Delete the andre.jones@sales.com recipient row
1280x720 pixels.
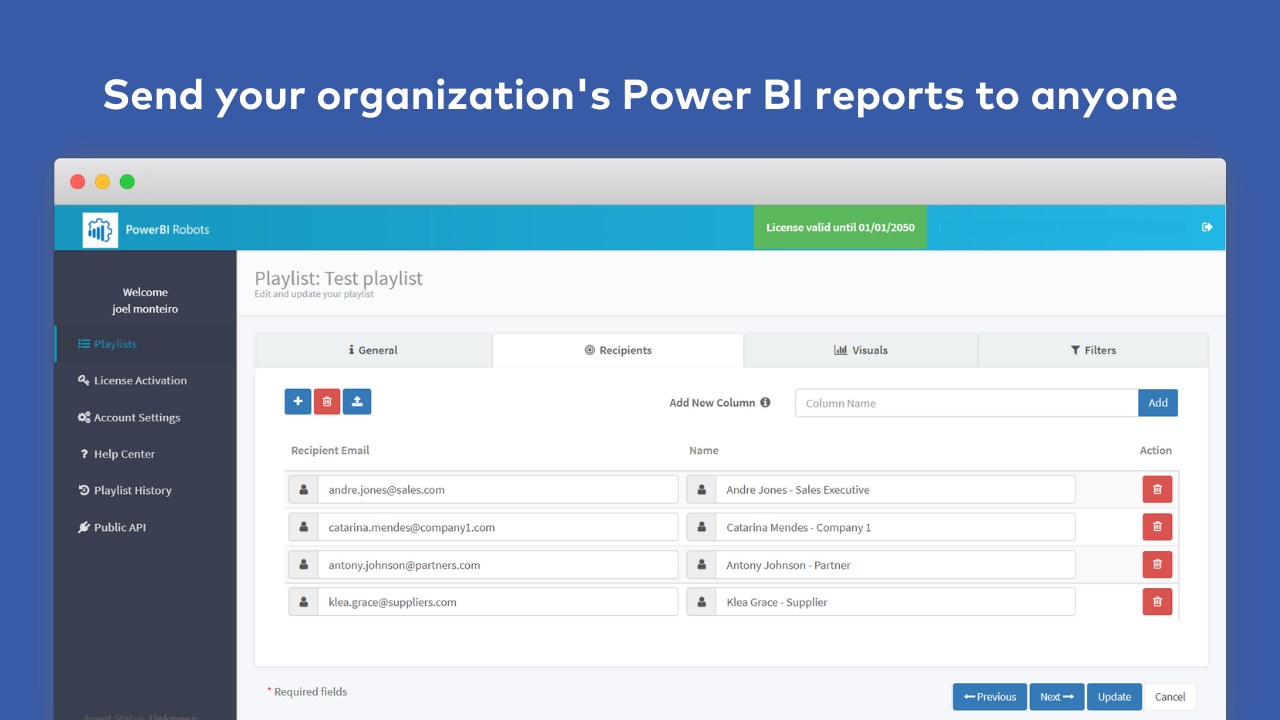(1157, 490)
